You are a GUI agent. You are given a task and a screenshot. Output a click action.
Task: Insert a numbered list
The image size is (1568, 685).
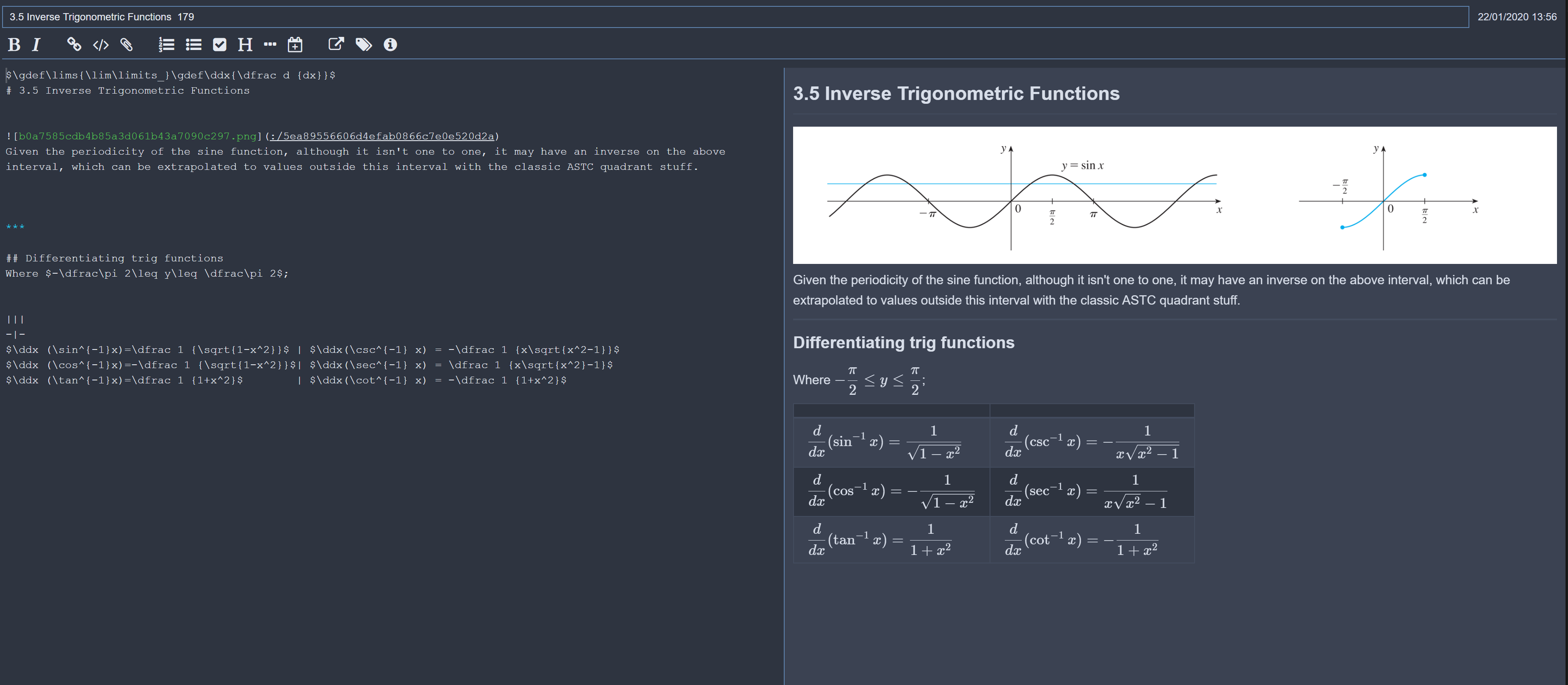166,44
